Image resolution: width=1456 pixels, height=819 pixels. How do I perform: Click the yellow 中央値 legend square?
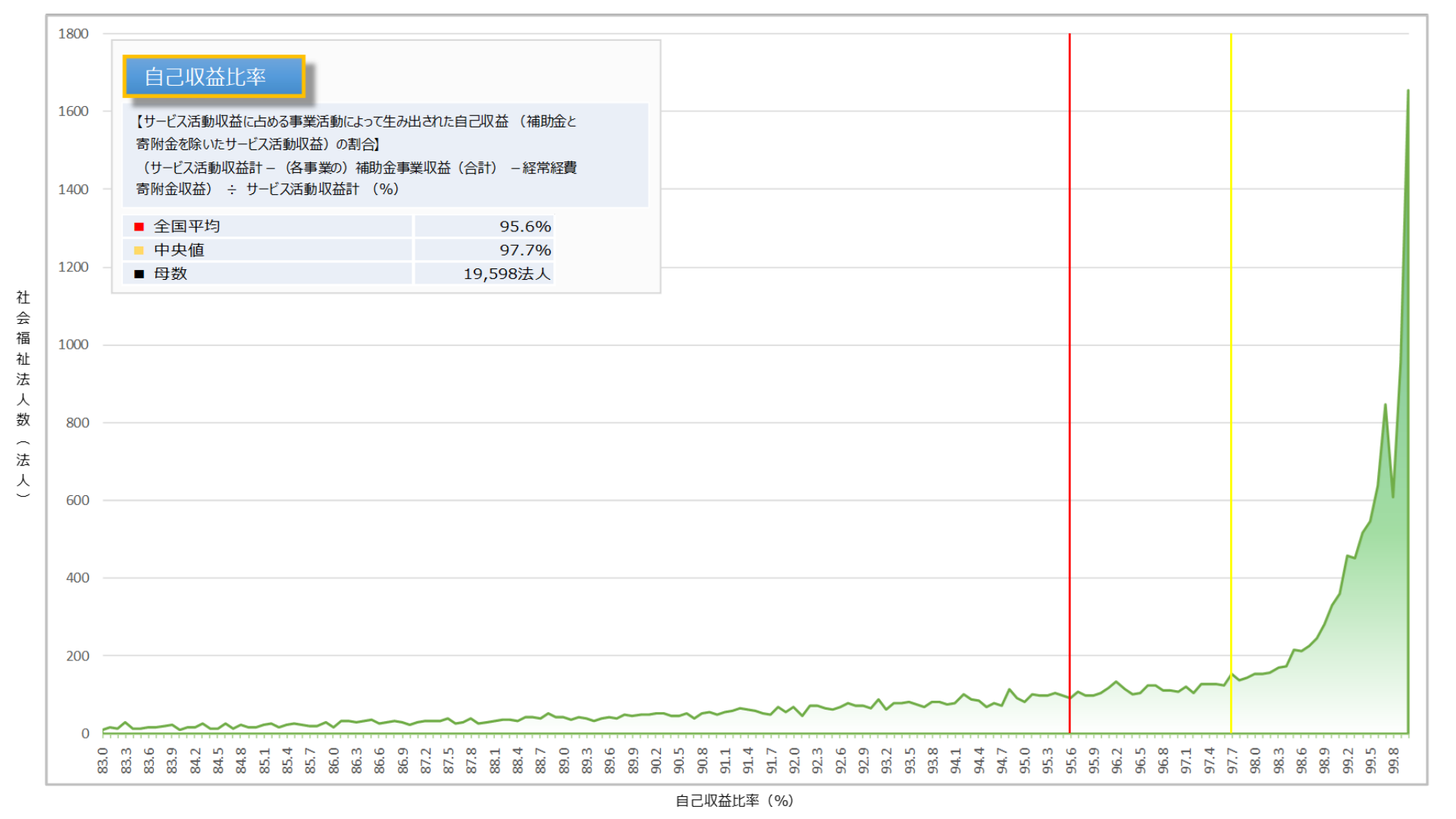pos(139,250)
